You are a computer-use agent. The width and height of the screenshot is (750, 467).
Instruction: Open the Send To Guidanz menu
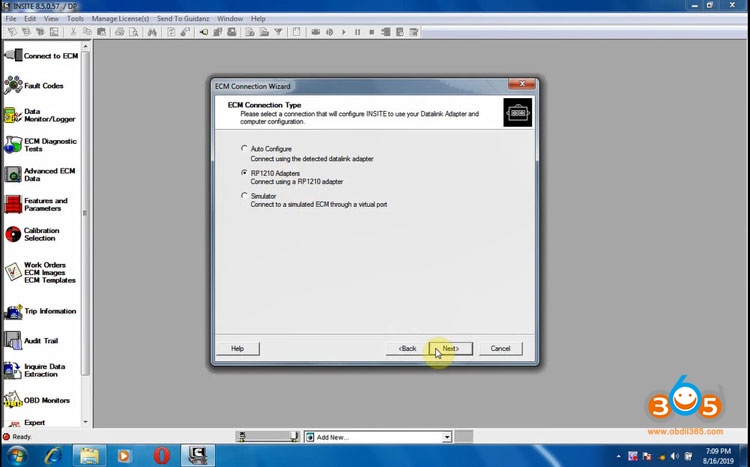coord(183,19)
